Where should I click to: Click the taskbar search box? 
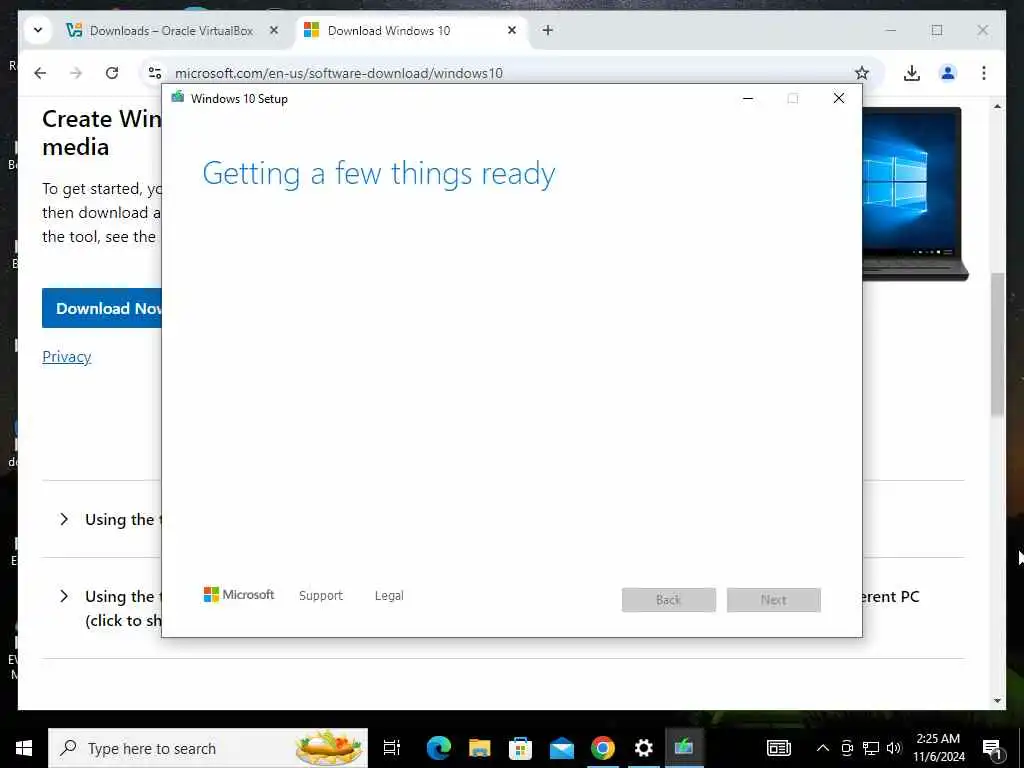tap(208, 748)
